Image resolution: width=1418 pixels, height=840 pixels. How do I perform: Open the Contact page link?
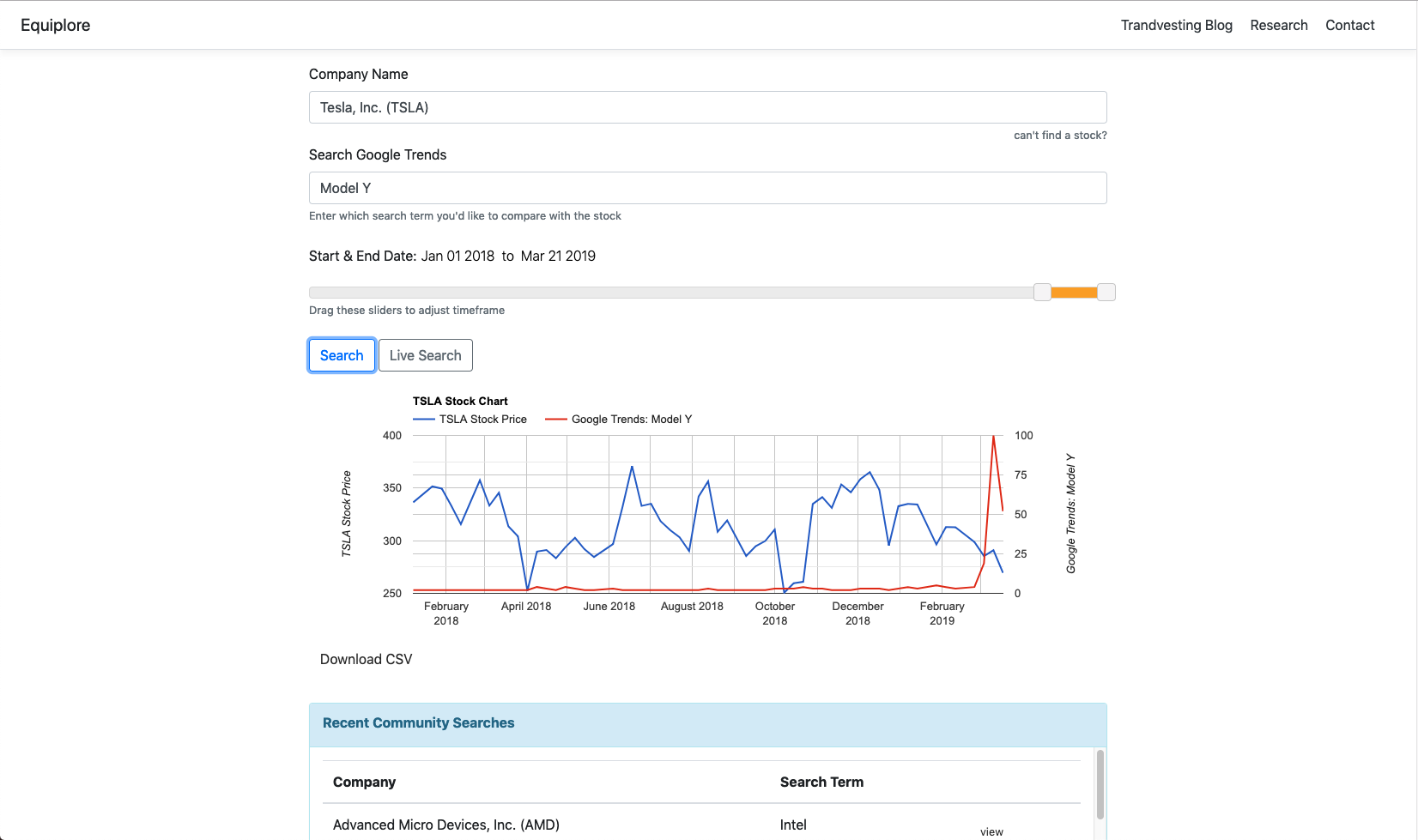click(x=1349, y=26)
